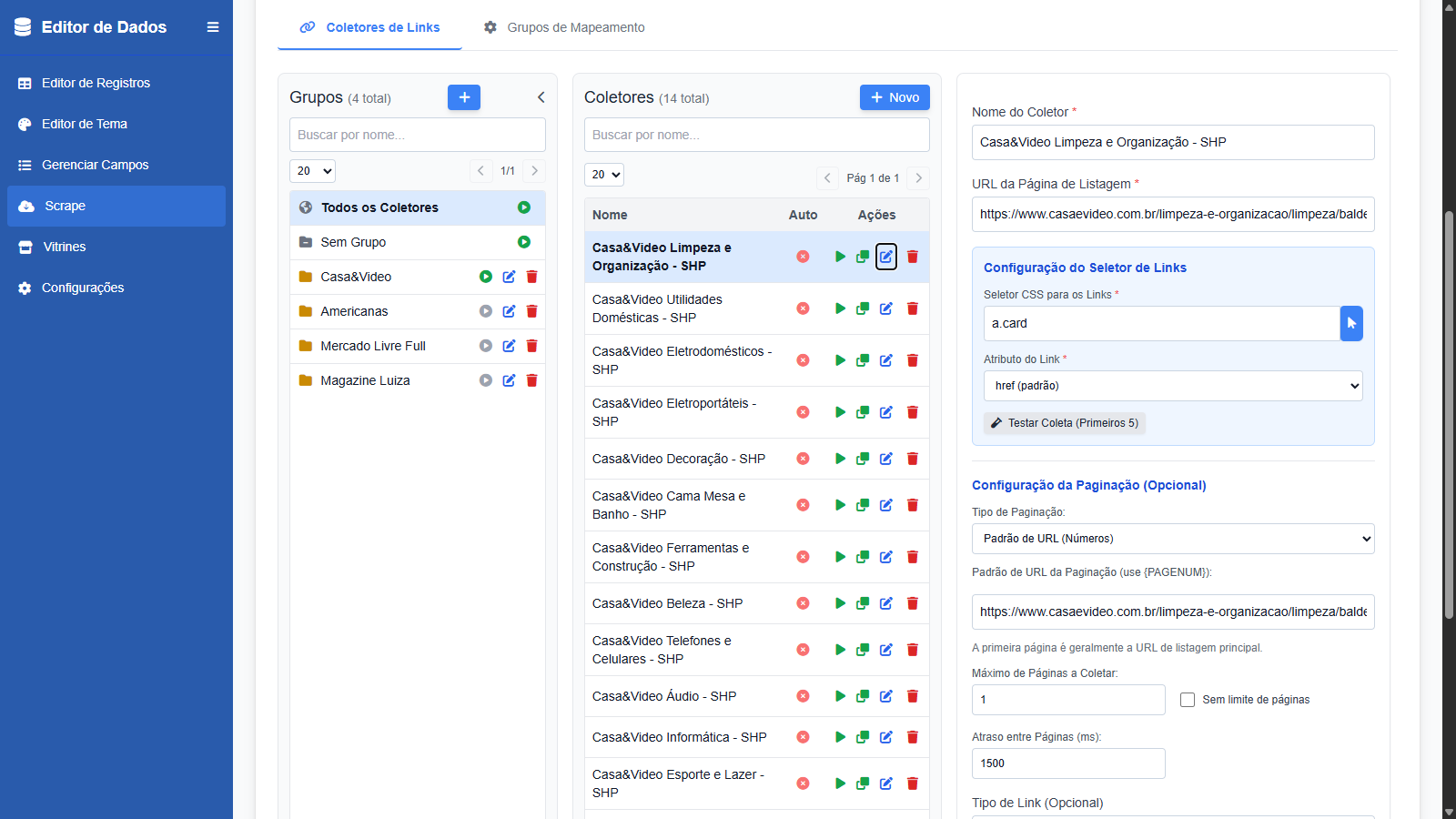The image size is (1456, 819).
Task: Duplicate the Casa&Video Eletrodomésticos collector
Action: (x=863, y=360)
